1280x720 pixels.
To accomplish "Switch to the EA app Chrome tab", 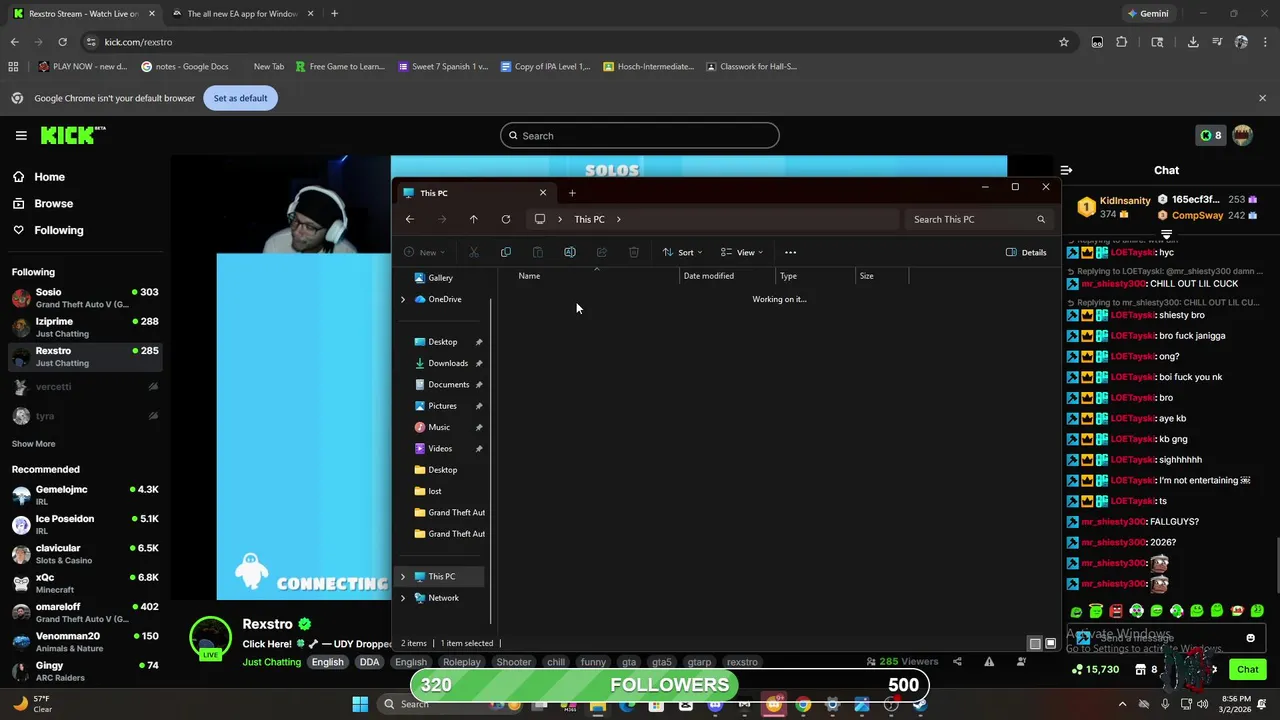I will [242, 14].
